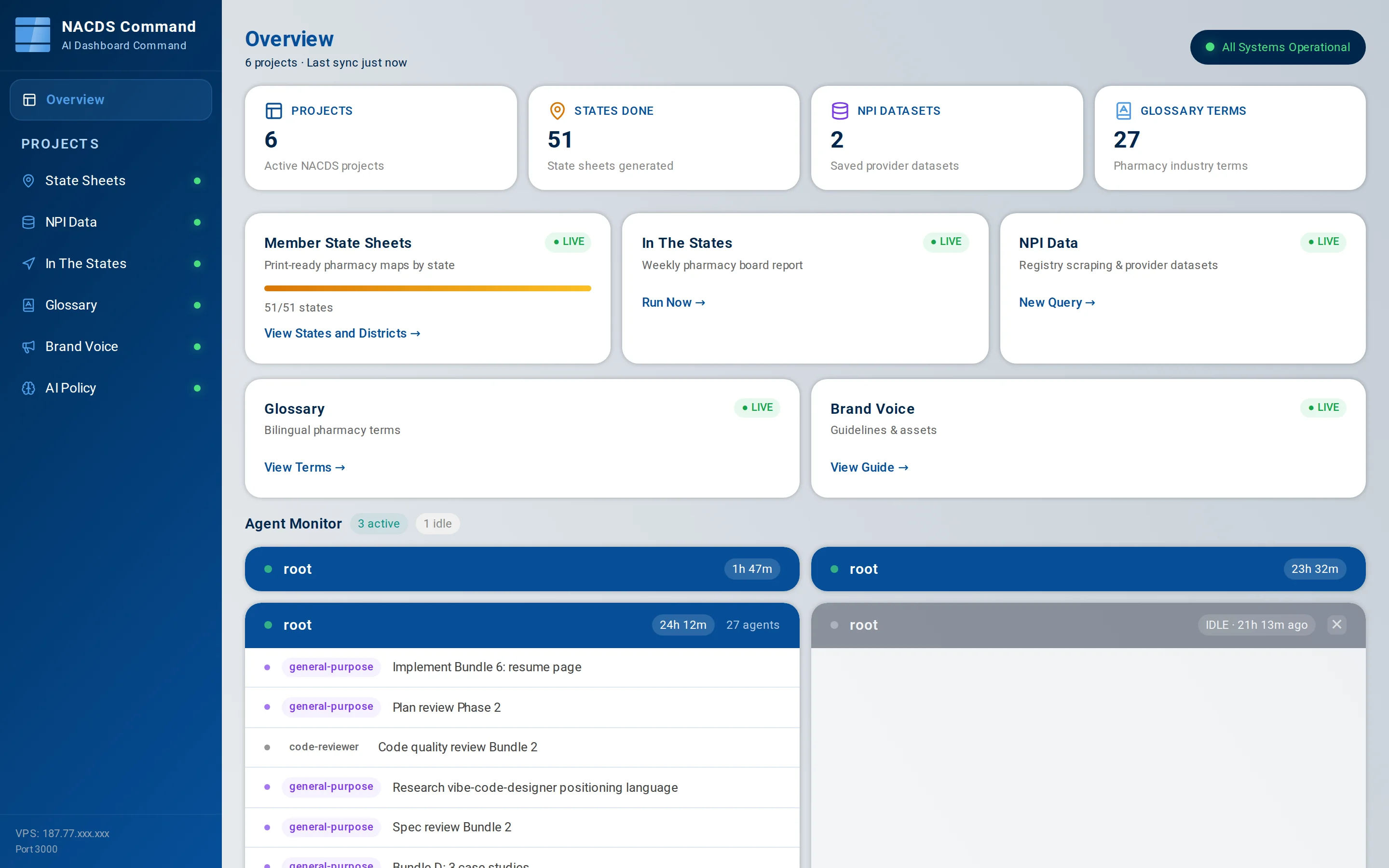Filter agents by 3 active badge
This screenshot has width=1389, height=868.
click(x=379, y=524)
